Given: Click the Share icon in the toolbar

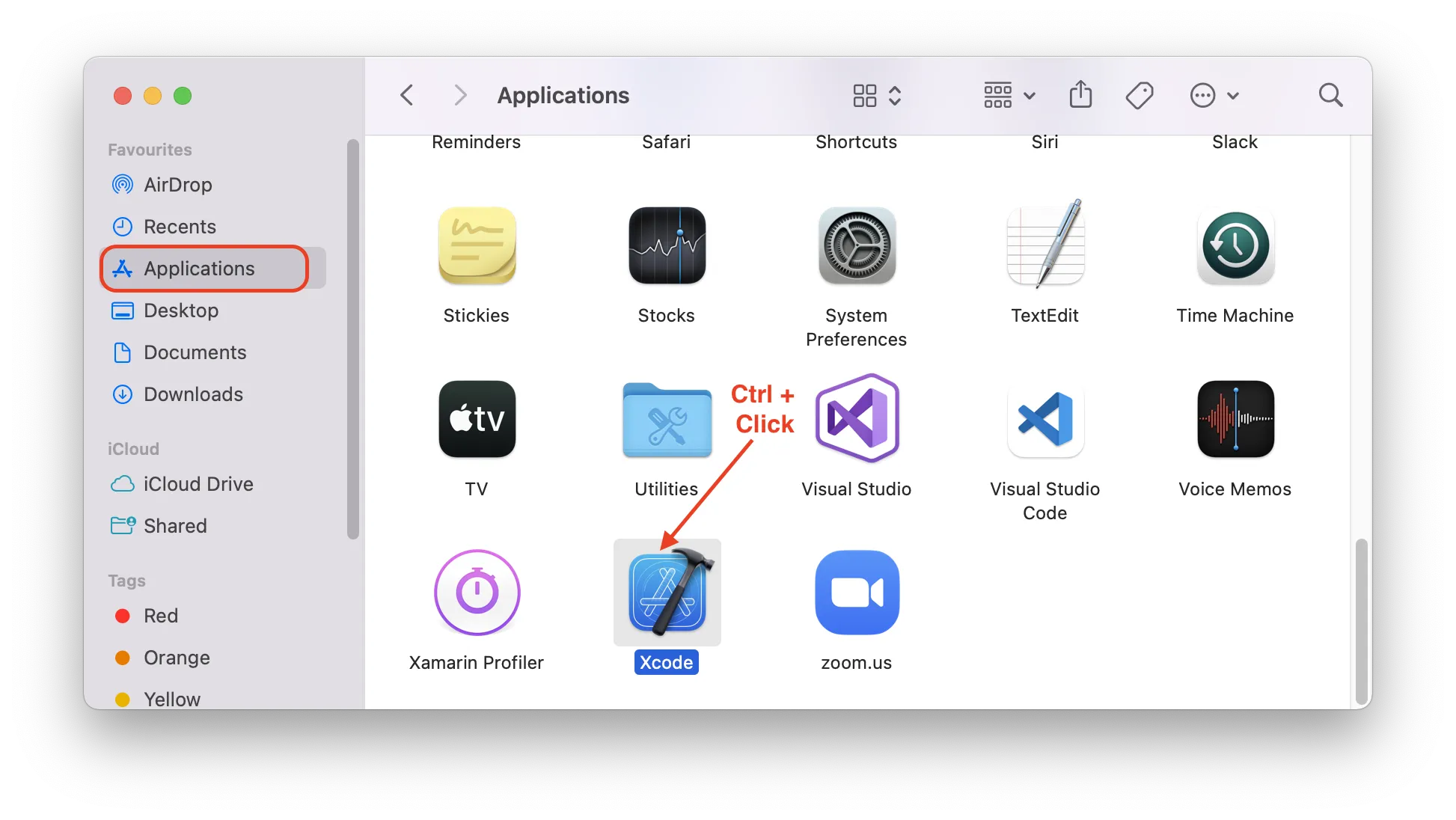Looking at the screenshot, I should pyautogui.click(x=1080, y=95).
